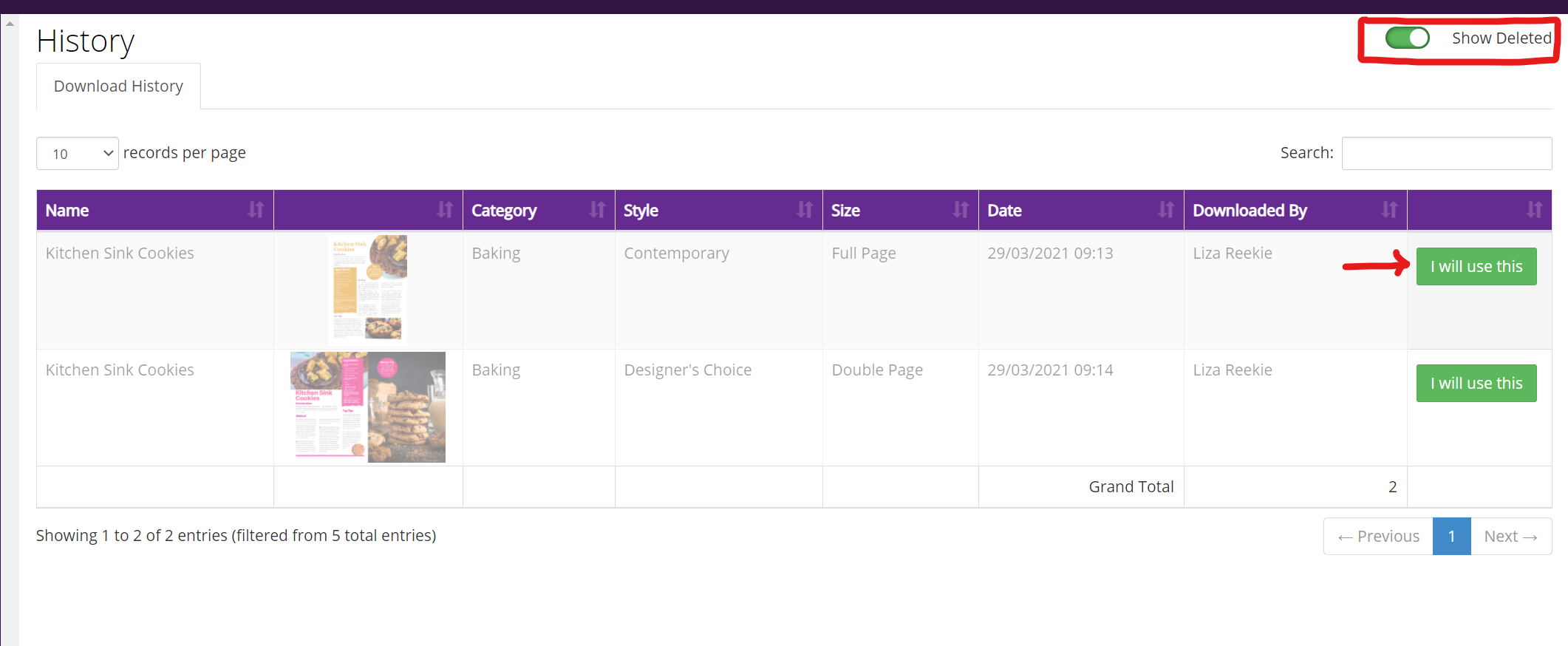Sort by the thumbnail column arrows icon
This screenshot has height=646, width=1568.
445,210
